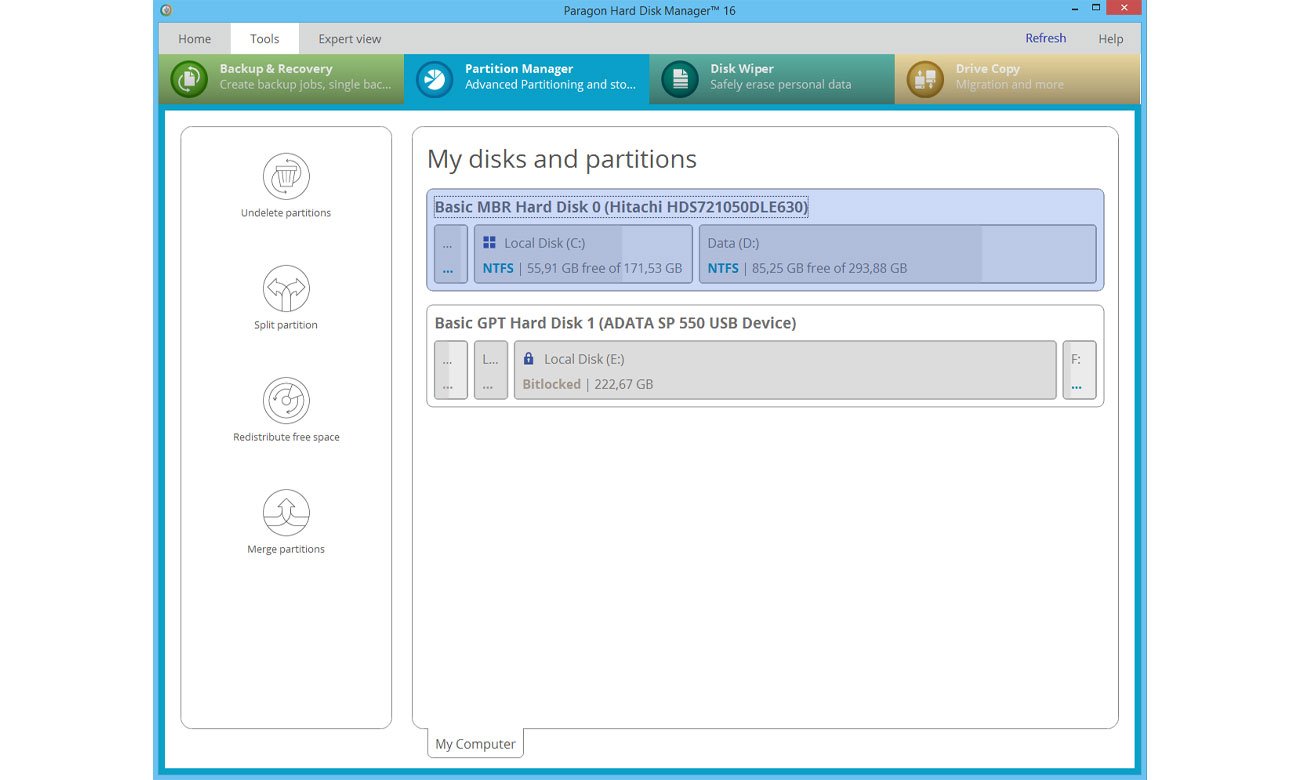
Task: Select the Drive Copy section
Action: click(1017, 79)
